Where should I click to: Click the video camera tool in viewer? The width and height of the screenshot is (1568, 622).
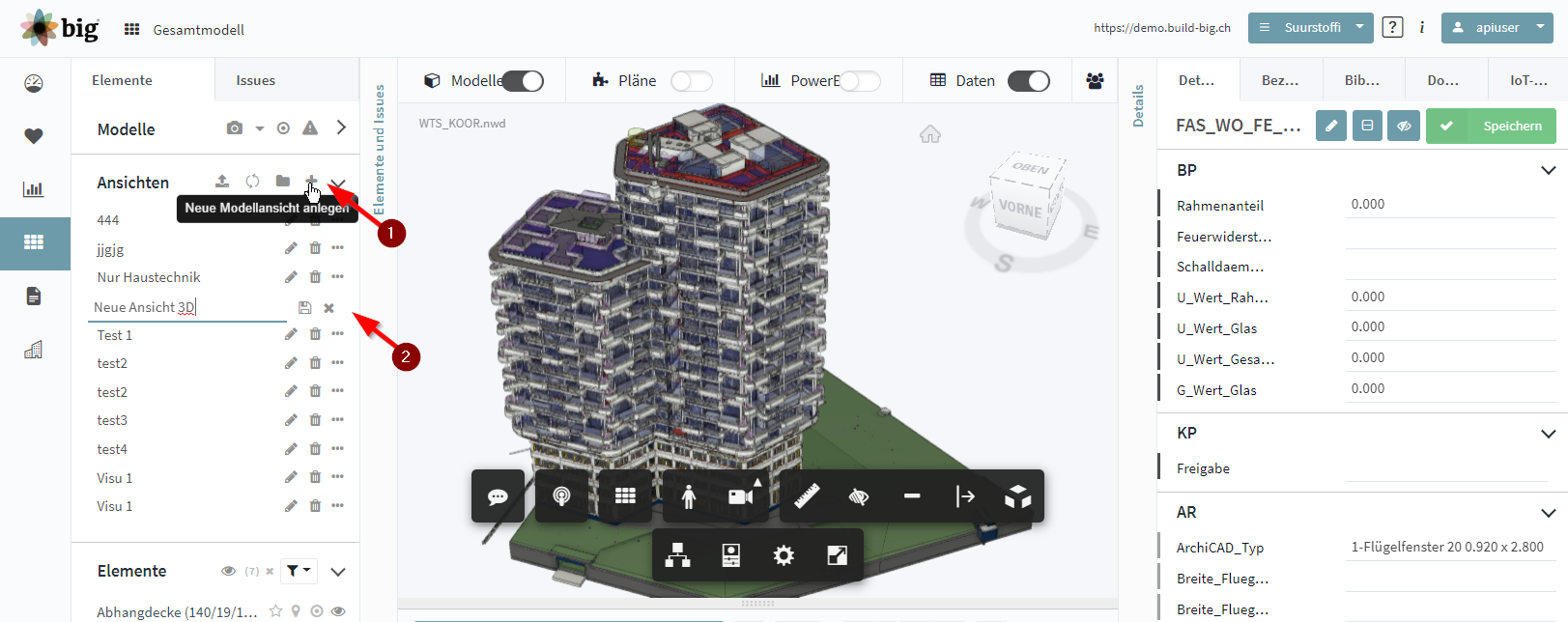[742, 496]
